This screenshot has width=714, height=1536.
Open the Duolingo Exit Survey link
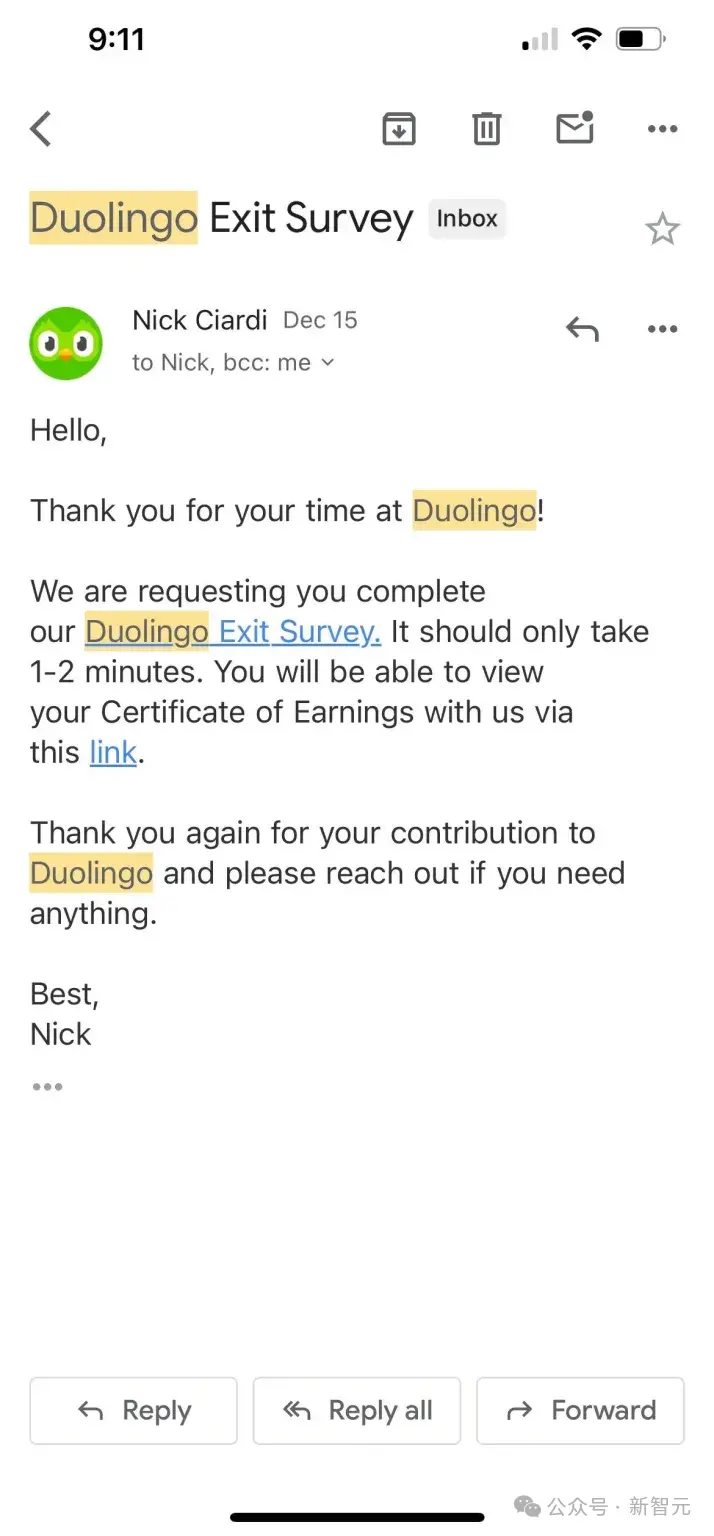point(233,632)
